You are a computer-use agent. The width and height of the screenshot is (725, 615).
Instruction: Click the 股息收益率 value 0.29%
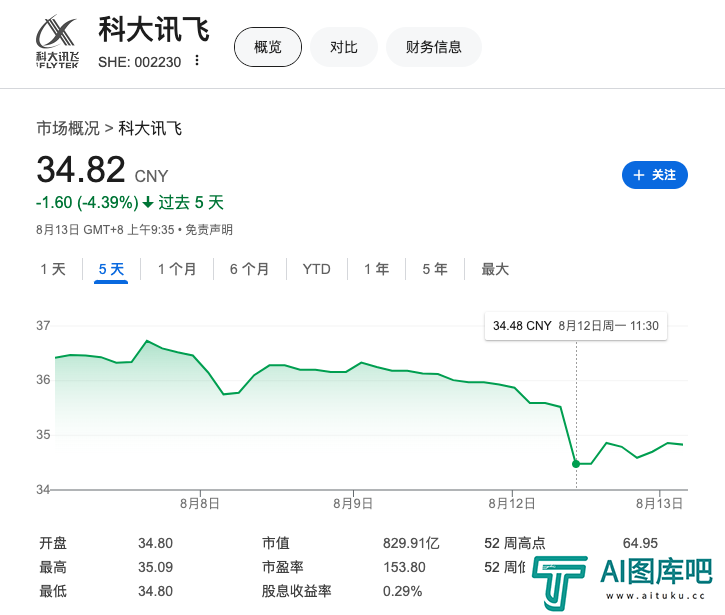coord(402,591)
